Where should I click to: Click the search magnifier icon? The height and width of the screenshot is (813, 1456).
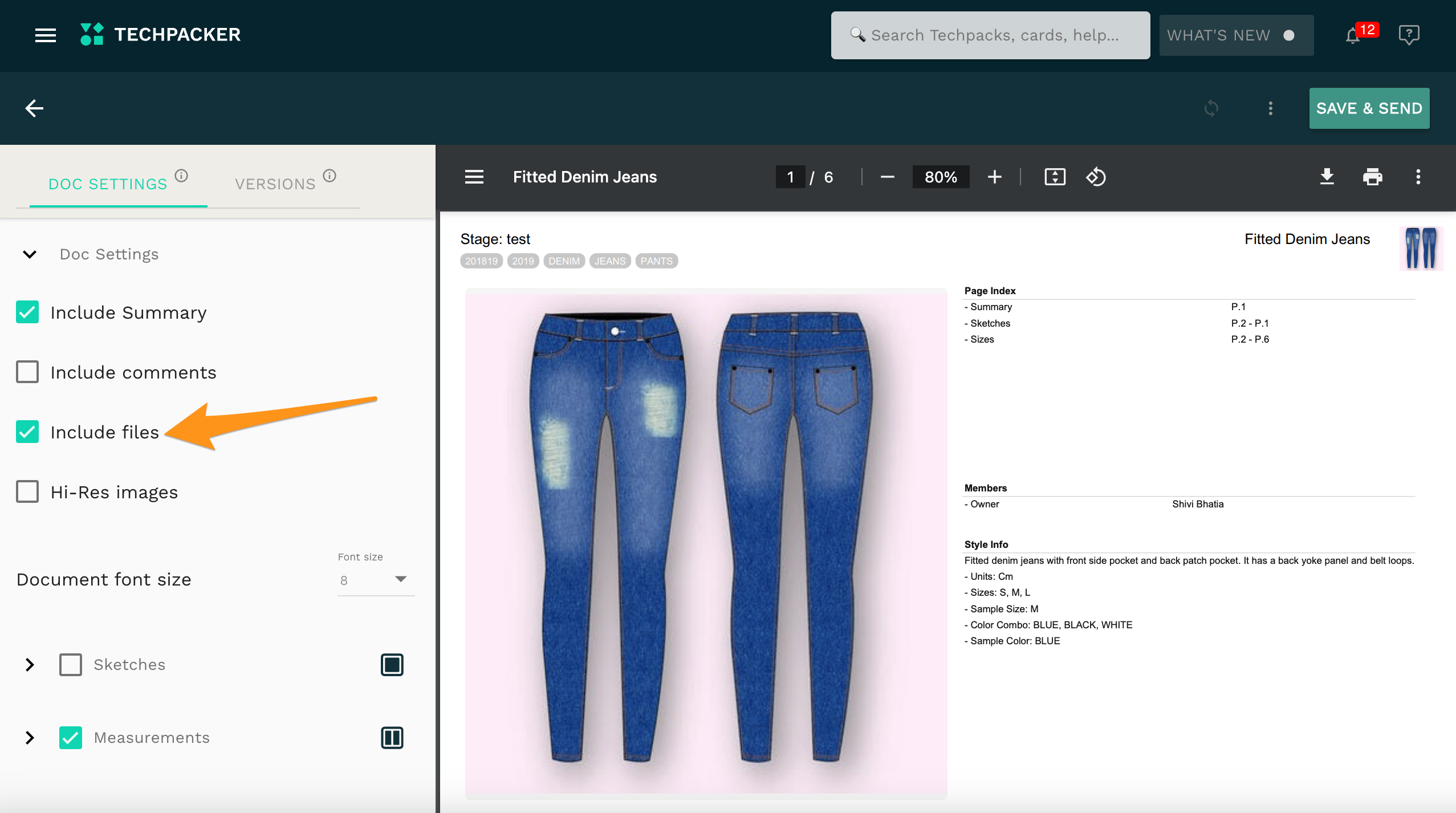[857, 35]
